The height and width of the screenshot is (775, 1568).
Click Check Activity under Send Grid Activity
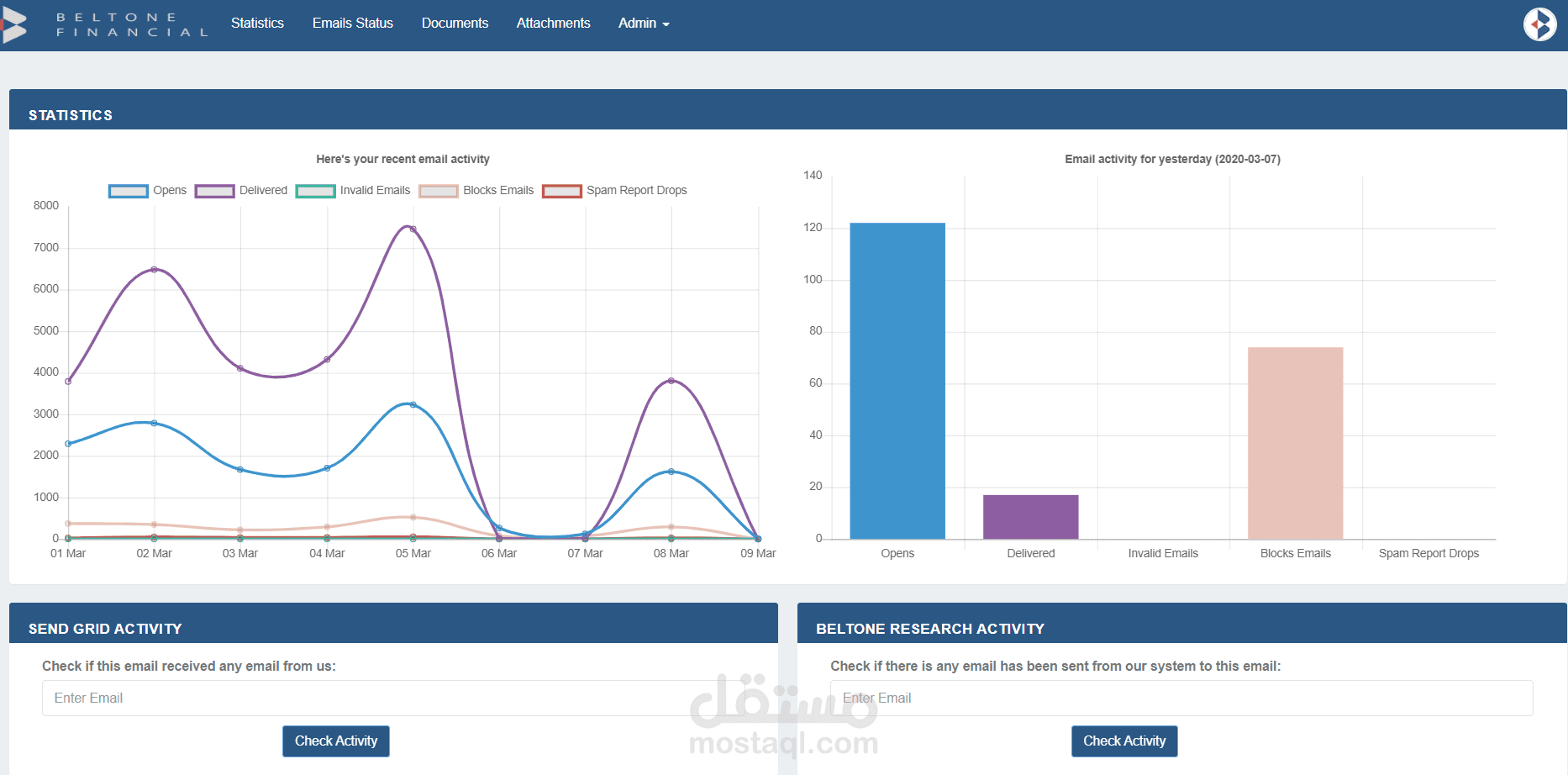[336, 741]
